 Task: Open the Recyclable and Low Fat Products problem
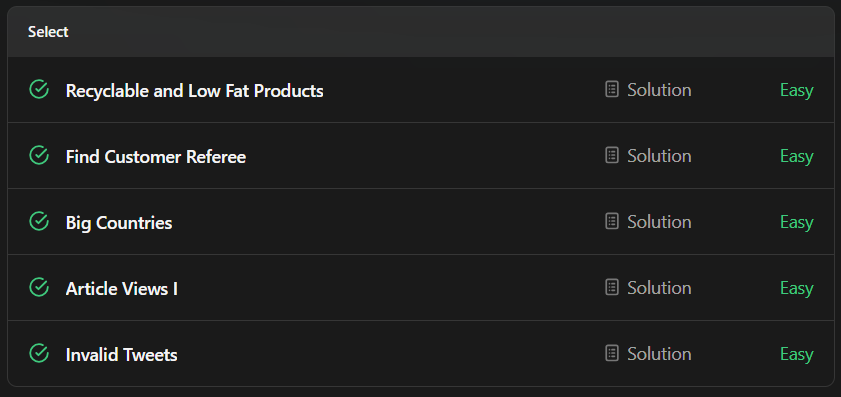[x=194, y=91]
